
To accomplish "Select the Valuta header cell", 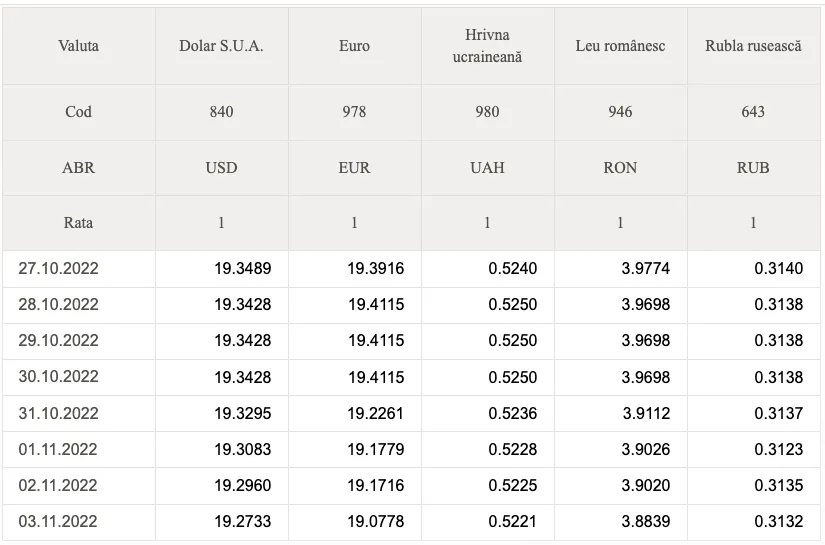I will tap(78, 46).
